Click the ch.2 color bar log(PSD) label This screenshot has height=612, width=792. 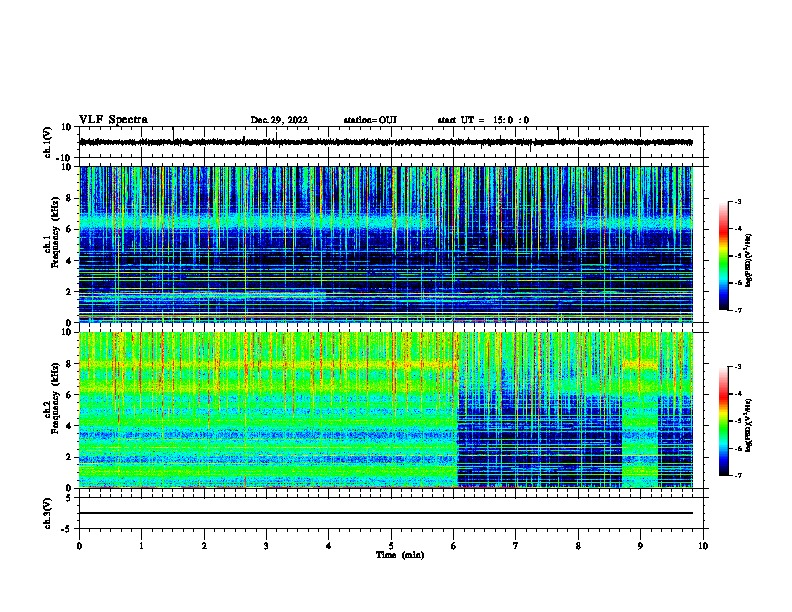coord(749,425)
